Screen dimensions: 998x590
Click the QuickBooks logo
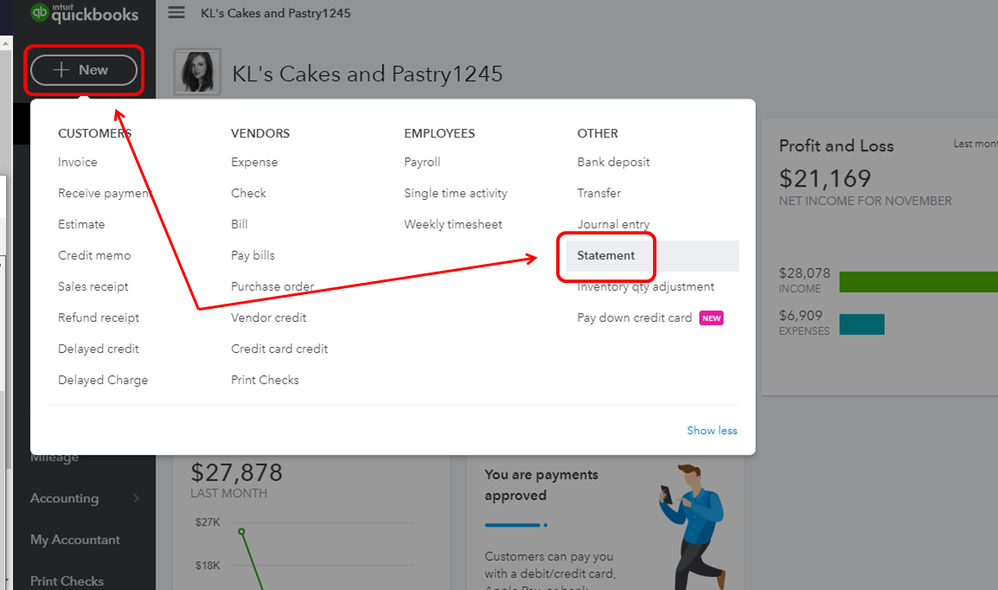tap(85, 13)
